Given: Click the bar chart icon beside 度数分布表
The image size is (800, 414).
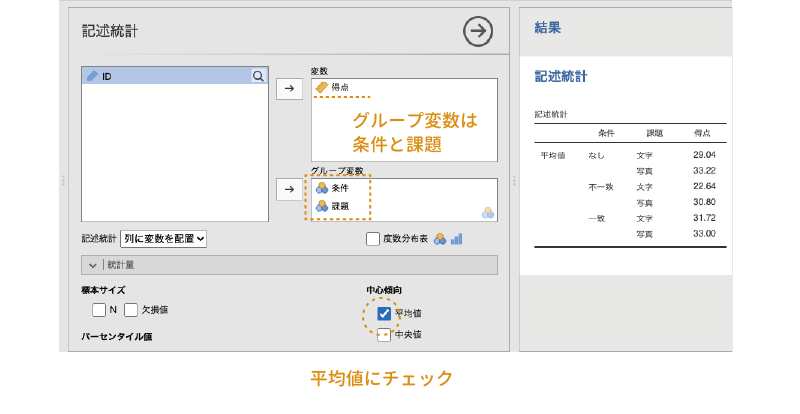Looking at the screenshot, I should [456, 239].
